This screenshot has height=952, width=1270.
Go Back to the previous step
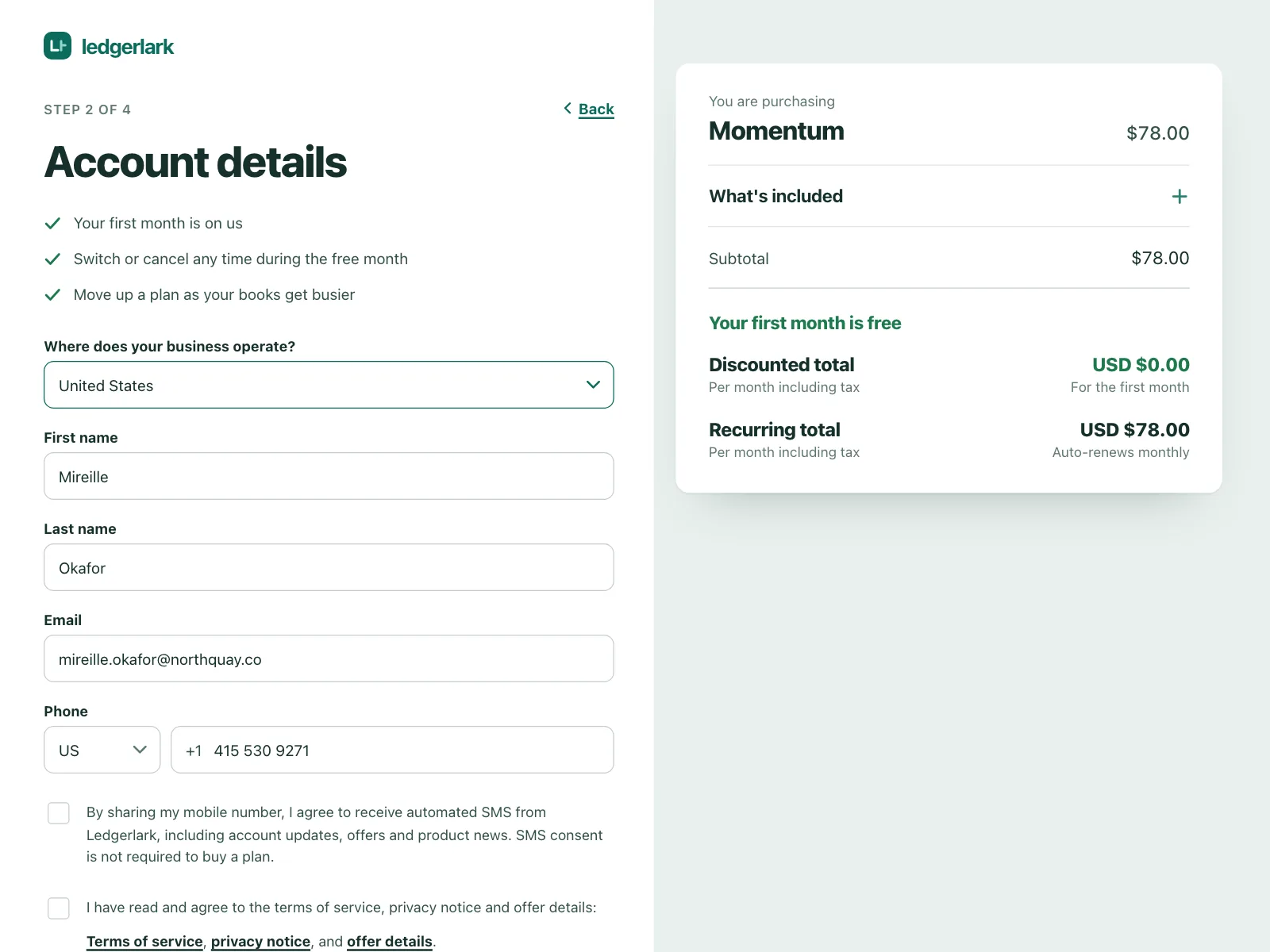[596, 109]
